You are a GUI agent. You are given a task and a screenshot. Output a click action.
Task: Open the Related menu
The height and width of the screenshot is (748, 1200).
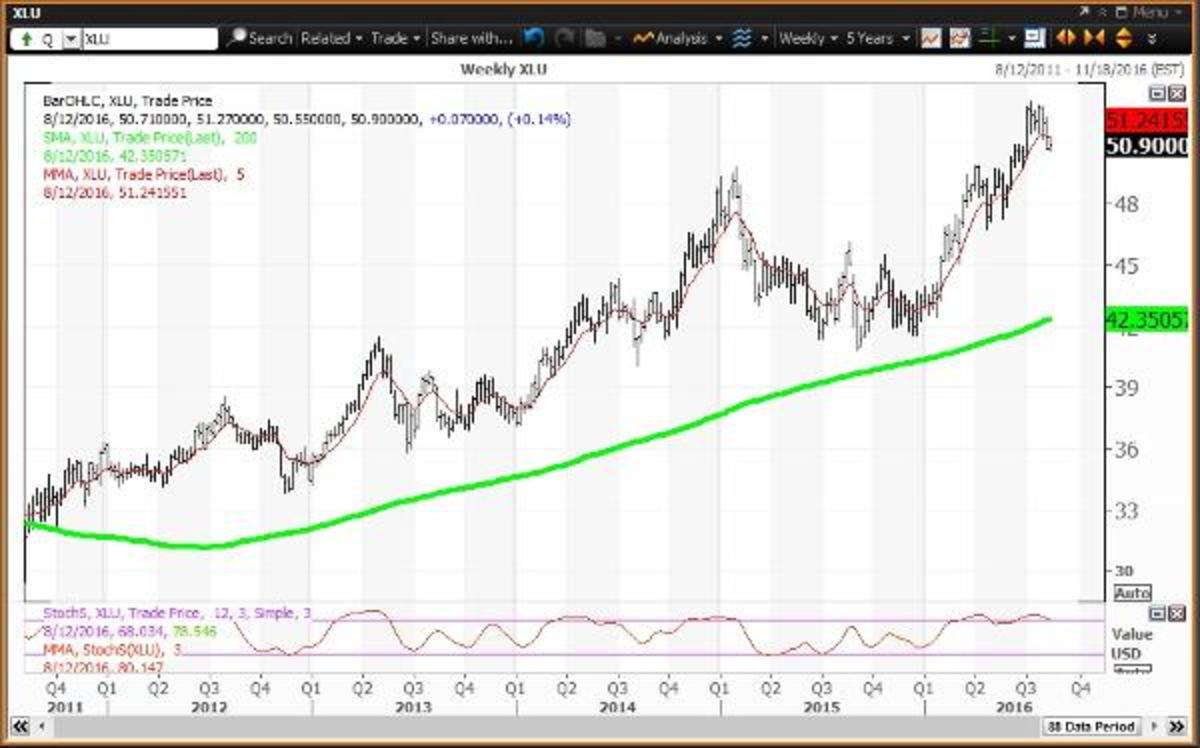(331, 39)
